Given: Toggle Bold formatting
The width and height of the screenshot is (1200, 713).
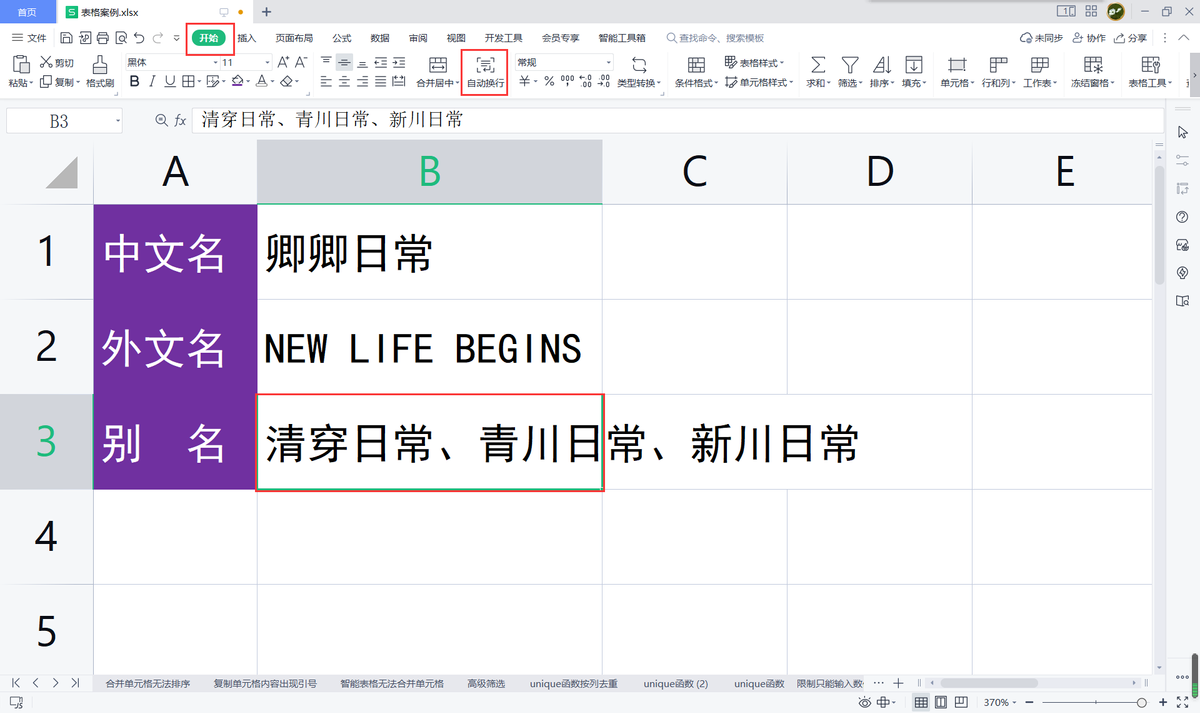Looking at the screenshot, I should (x=135, y=81).
